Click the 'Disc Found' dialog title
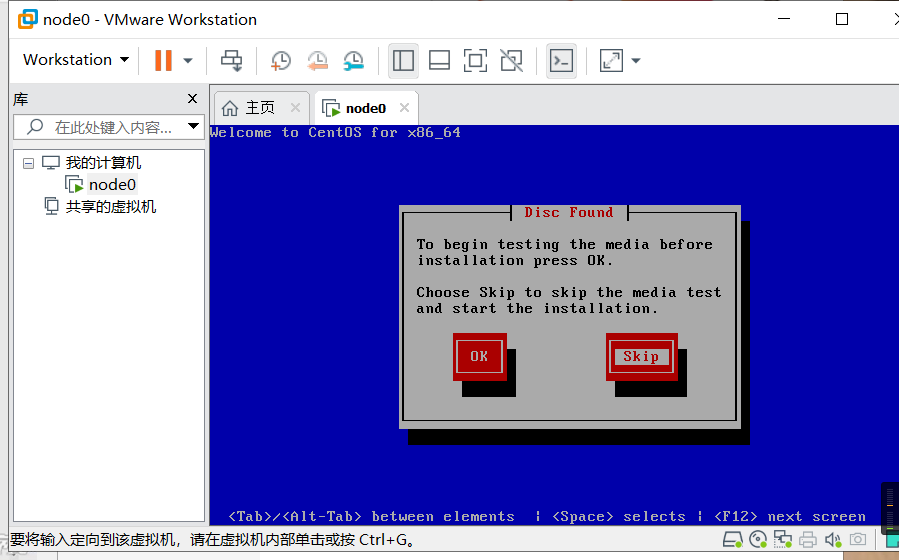Viewport: 899px width, 560px height. click(569, 212)
